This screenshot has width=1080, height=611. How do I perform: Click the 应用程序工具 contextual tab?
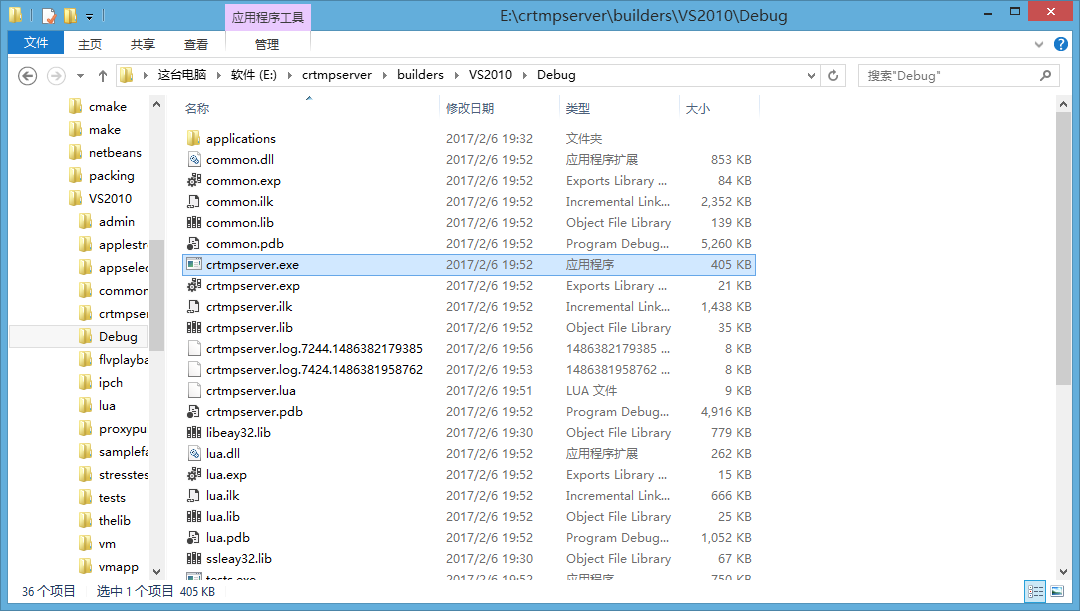click(268, 17)
